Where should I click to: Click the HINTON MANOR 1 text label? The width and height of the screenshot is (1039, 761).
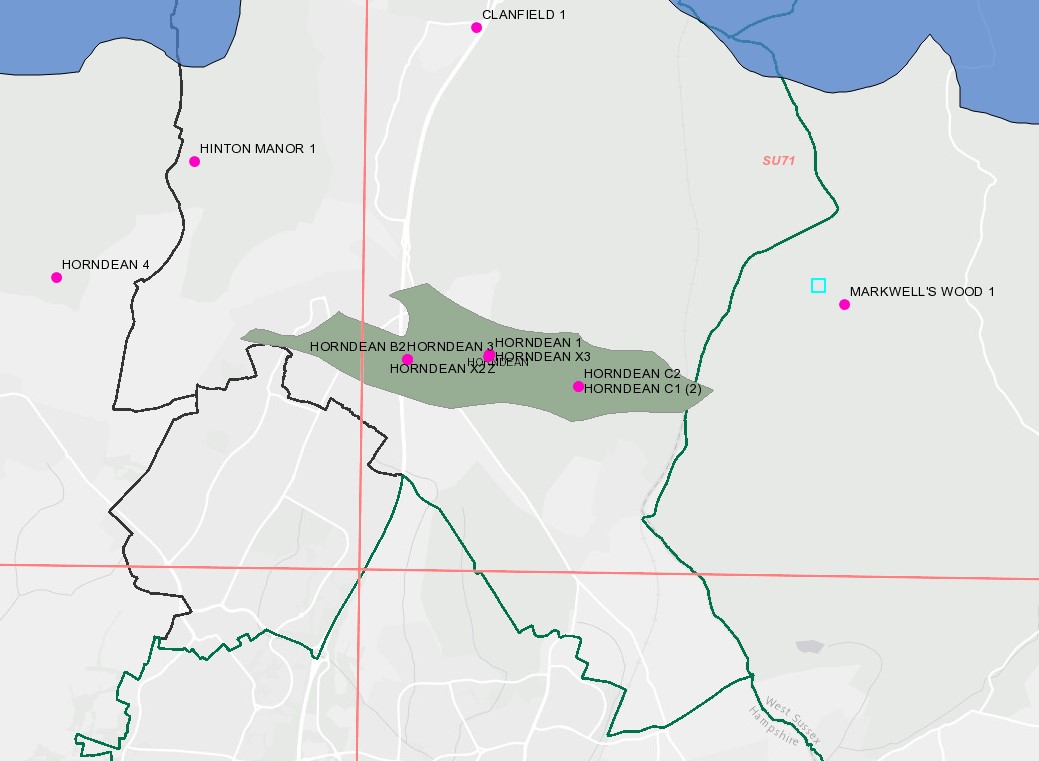257,149
